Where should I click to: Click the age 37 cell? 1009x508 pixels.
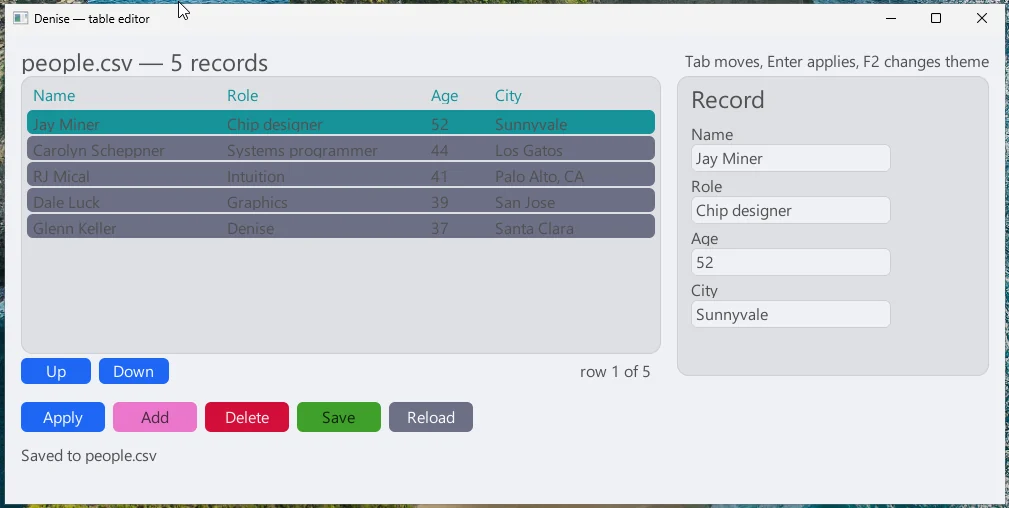click(x=440, y=229)
